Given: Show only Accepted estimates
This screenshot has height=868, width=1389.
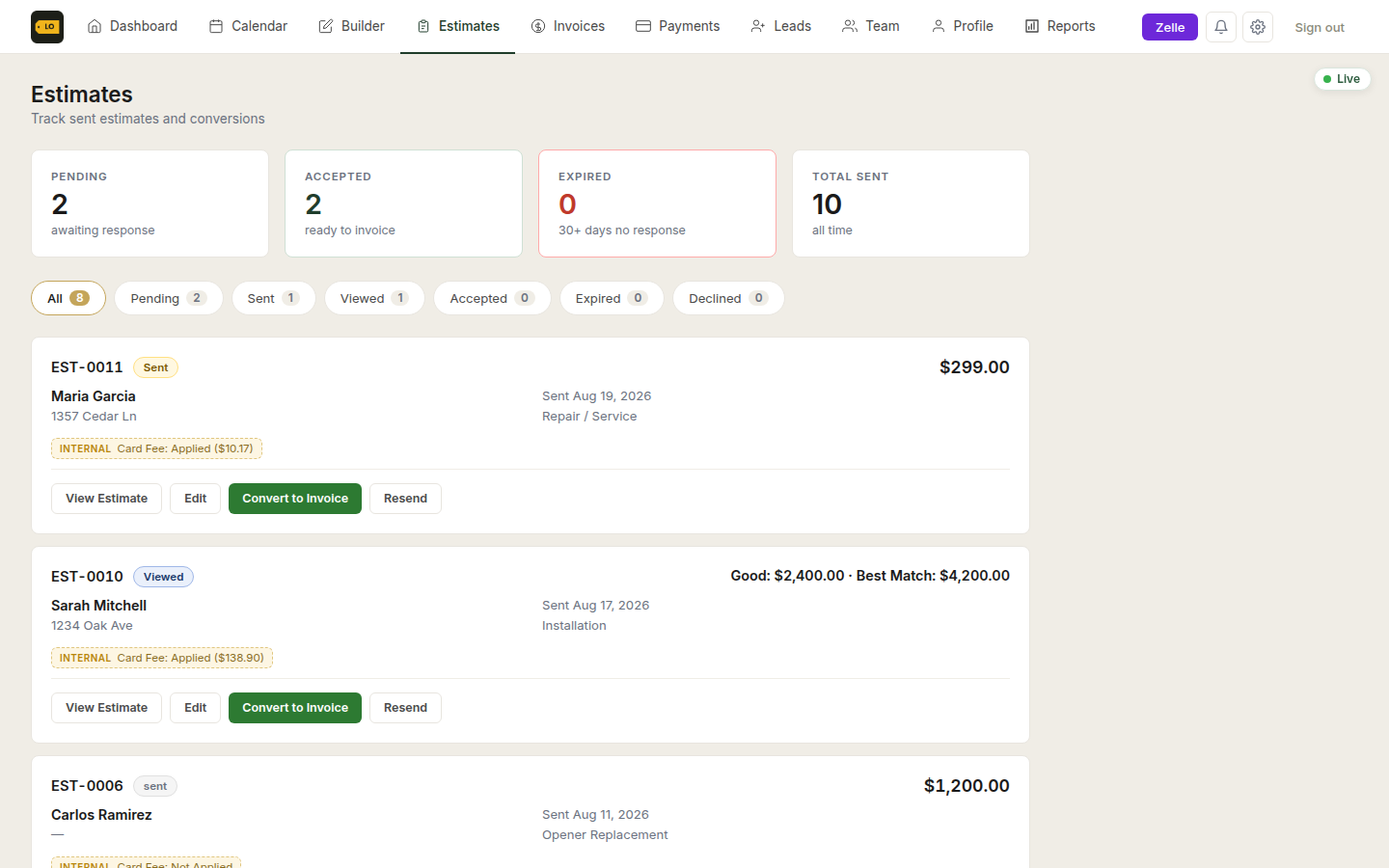Looking at the screenshot, I should [492, 298].
